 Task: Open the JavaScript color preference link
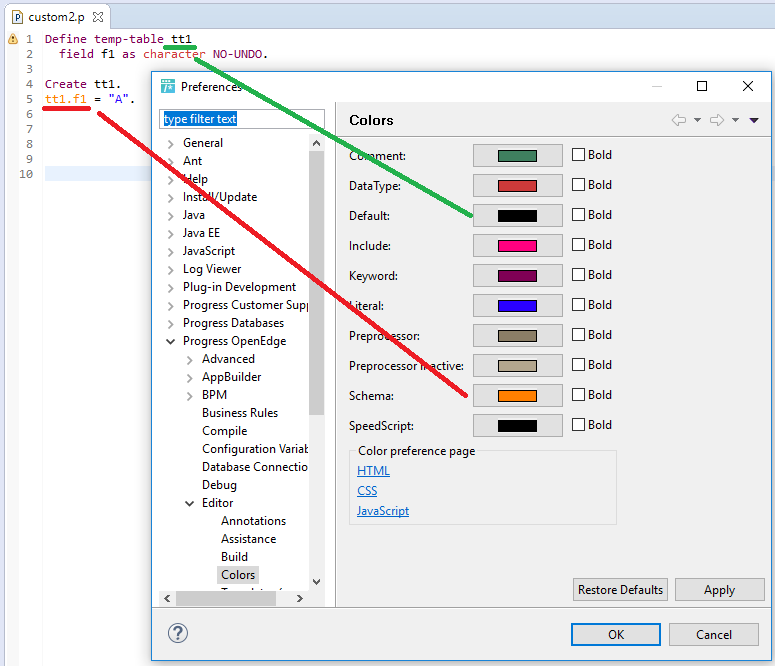click(383, 511)
